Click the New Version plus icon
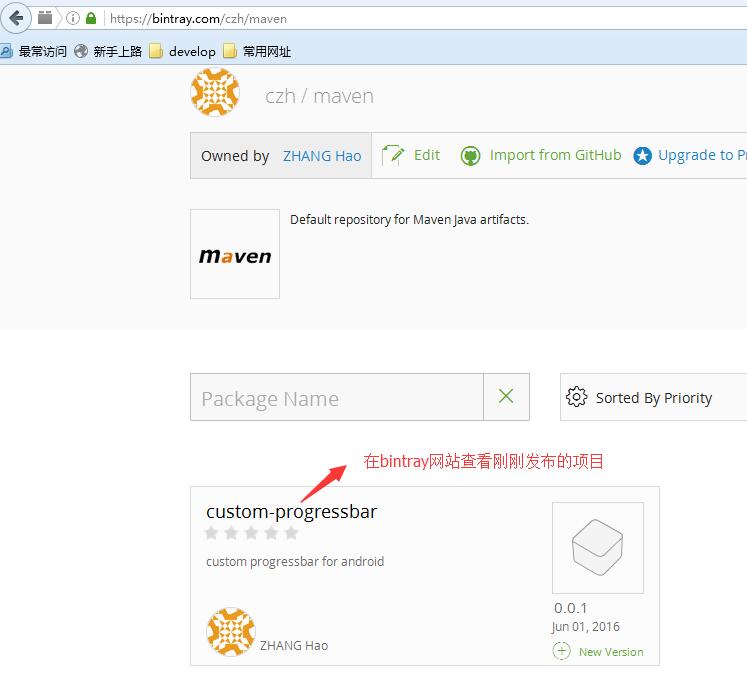 (x=561, y=651)
